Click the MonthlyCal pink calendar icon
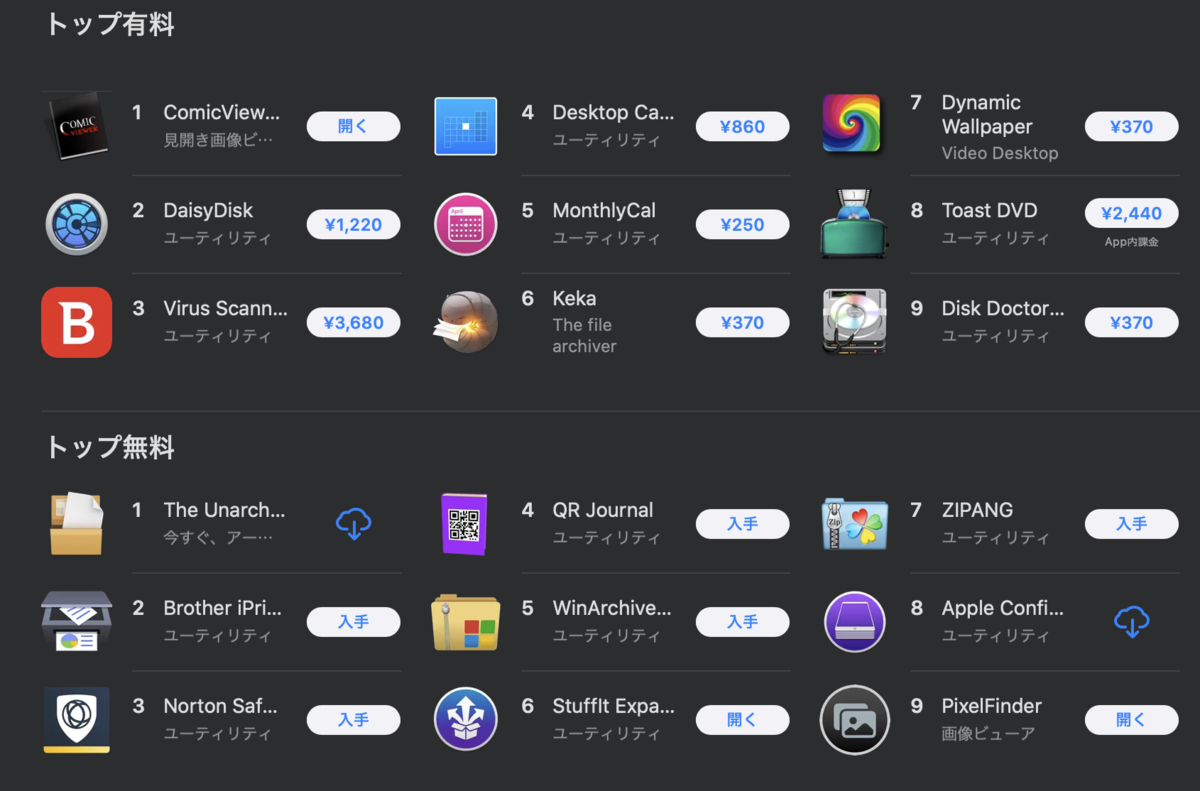Image resolution: width=1200 pixels, height=791 pixels. coord(466,224)
